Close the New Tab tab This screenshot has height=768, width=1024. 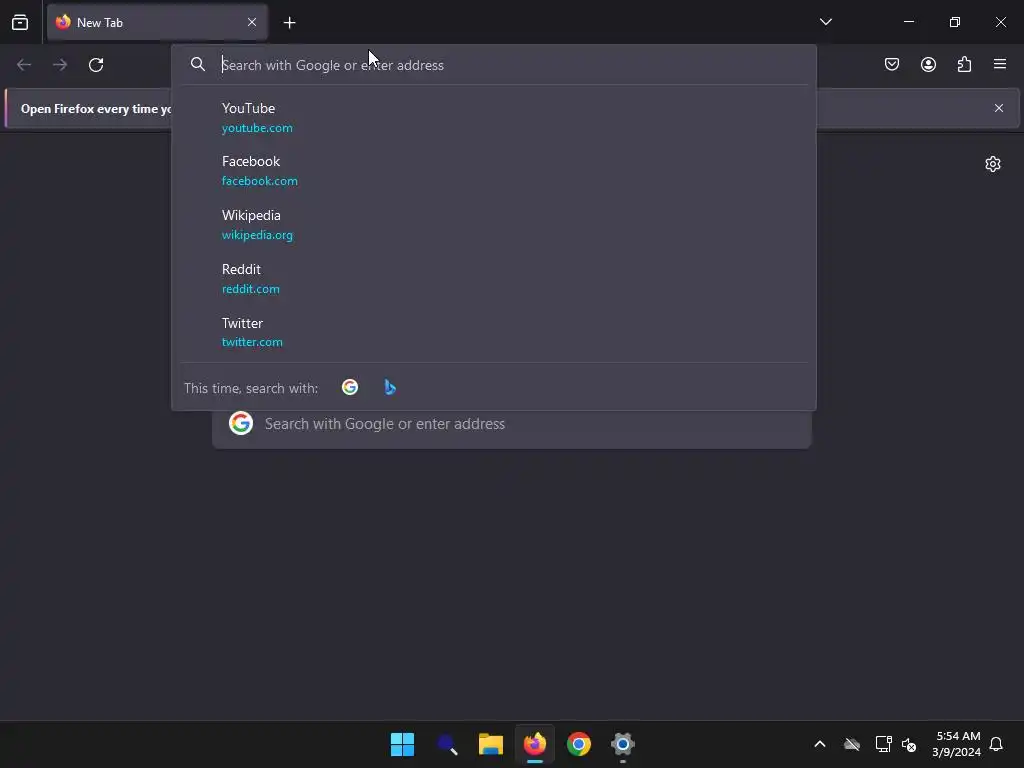(252, 22)
